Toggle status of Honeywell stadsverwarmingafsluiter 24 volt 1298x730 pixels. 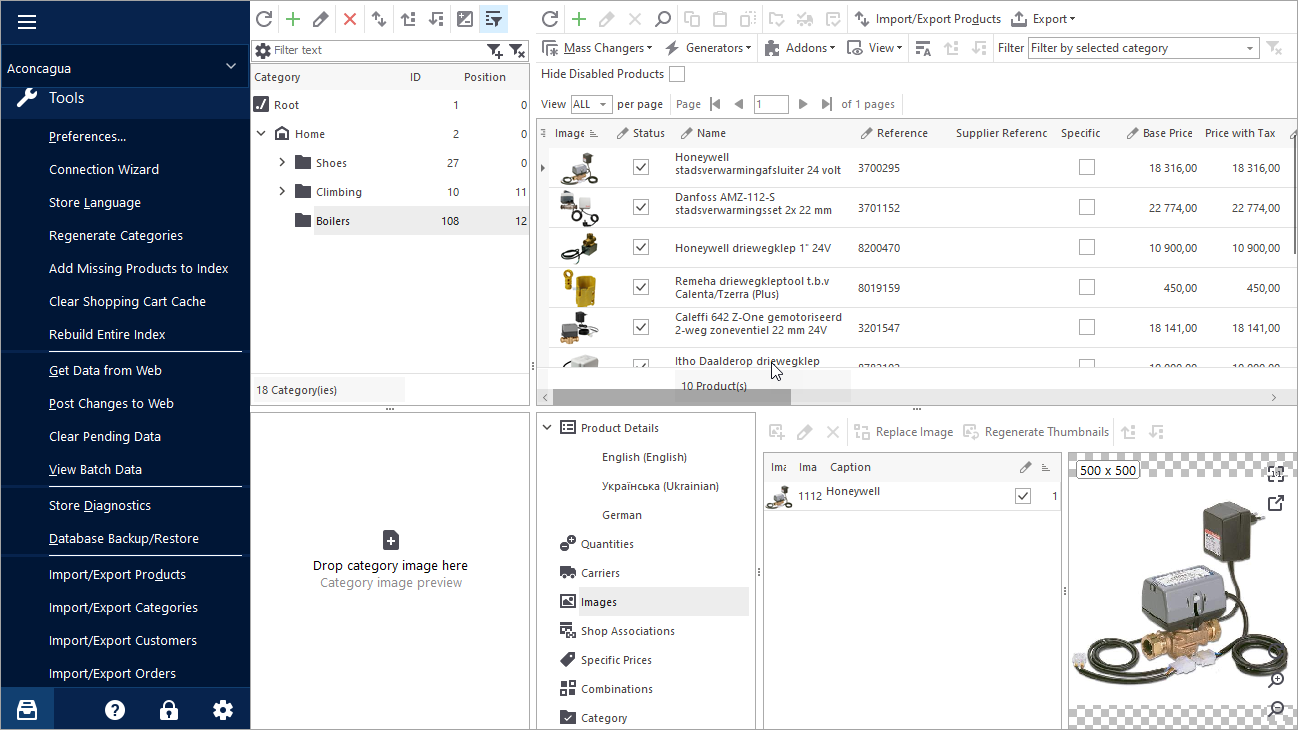pyautogui.click(x=641, y=167)
